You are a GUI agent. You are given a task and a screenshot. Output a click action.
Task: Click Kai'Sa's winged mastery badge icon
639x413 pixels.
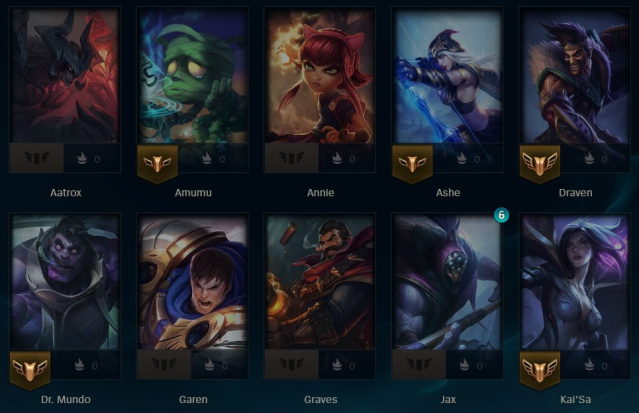[540, 370]
